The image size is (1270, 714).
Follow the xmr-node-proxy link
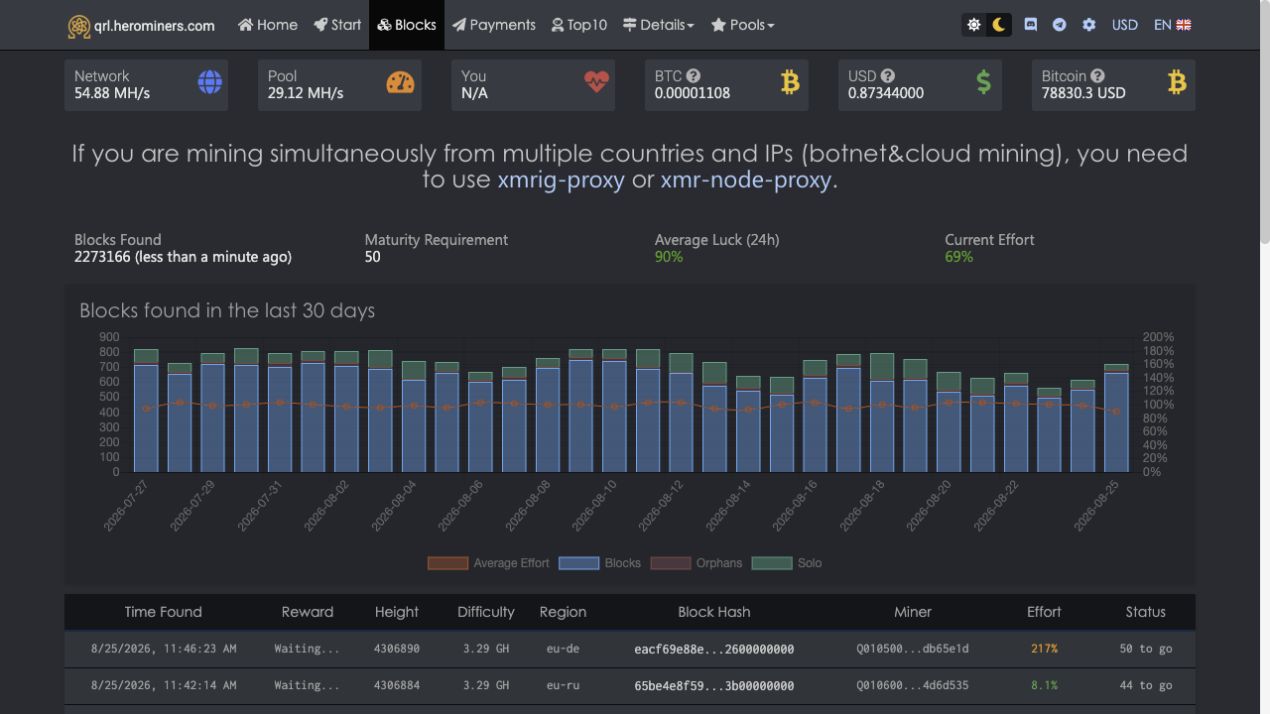[746, 180]
